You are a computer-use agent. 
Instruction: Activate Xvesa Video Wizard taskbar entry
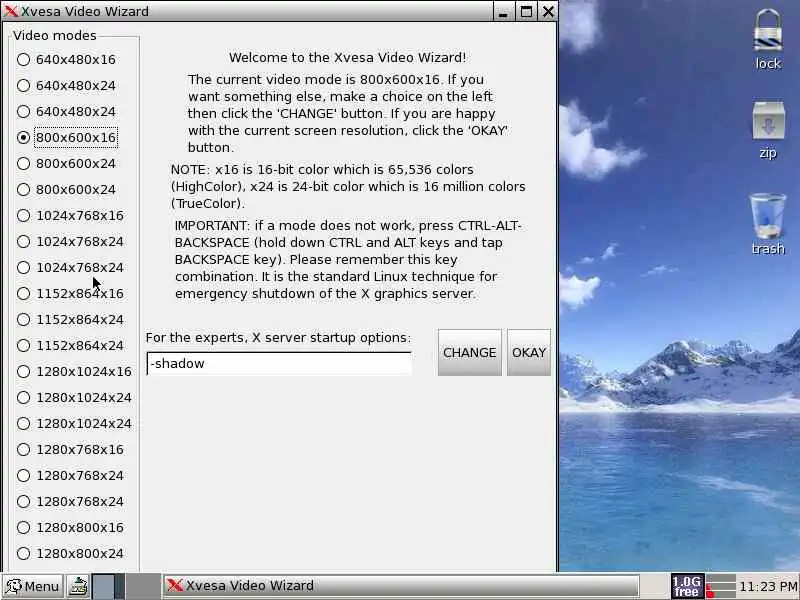401,586
